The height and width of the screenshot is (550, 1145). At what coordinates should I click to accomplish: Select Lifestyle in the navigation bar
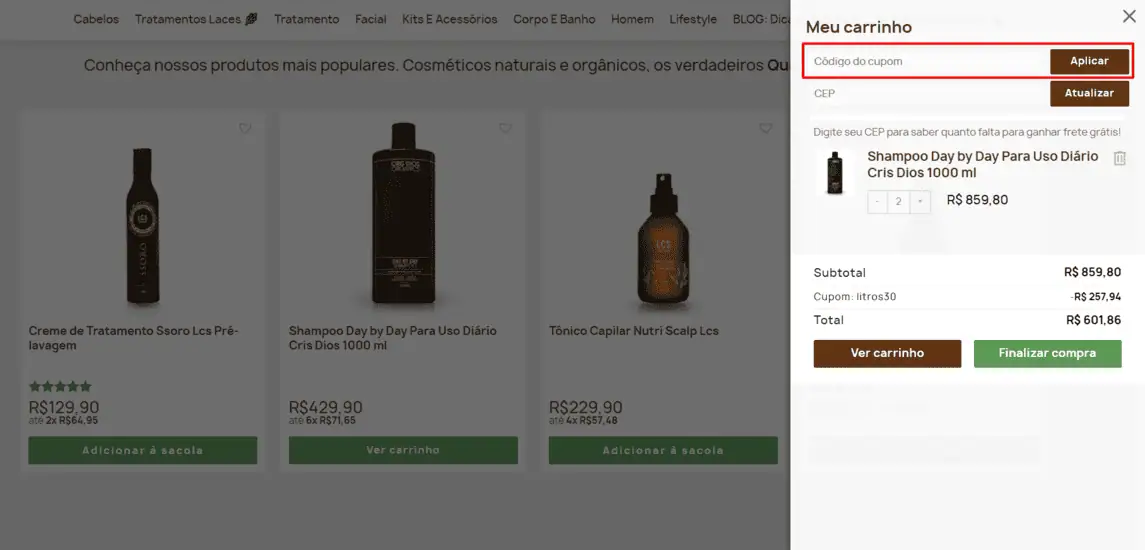click(x=693, y=20)
